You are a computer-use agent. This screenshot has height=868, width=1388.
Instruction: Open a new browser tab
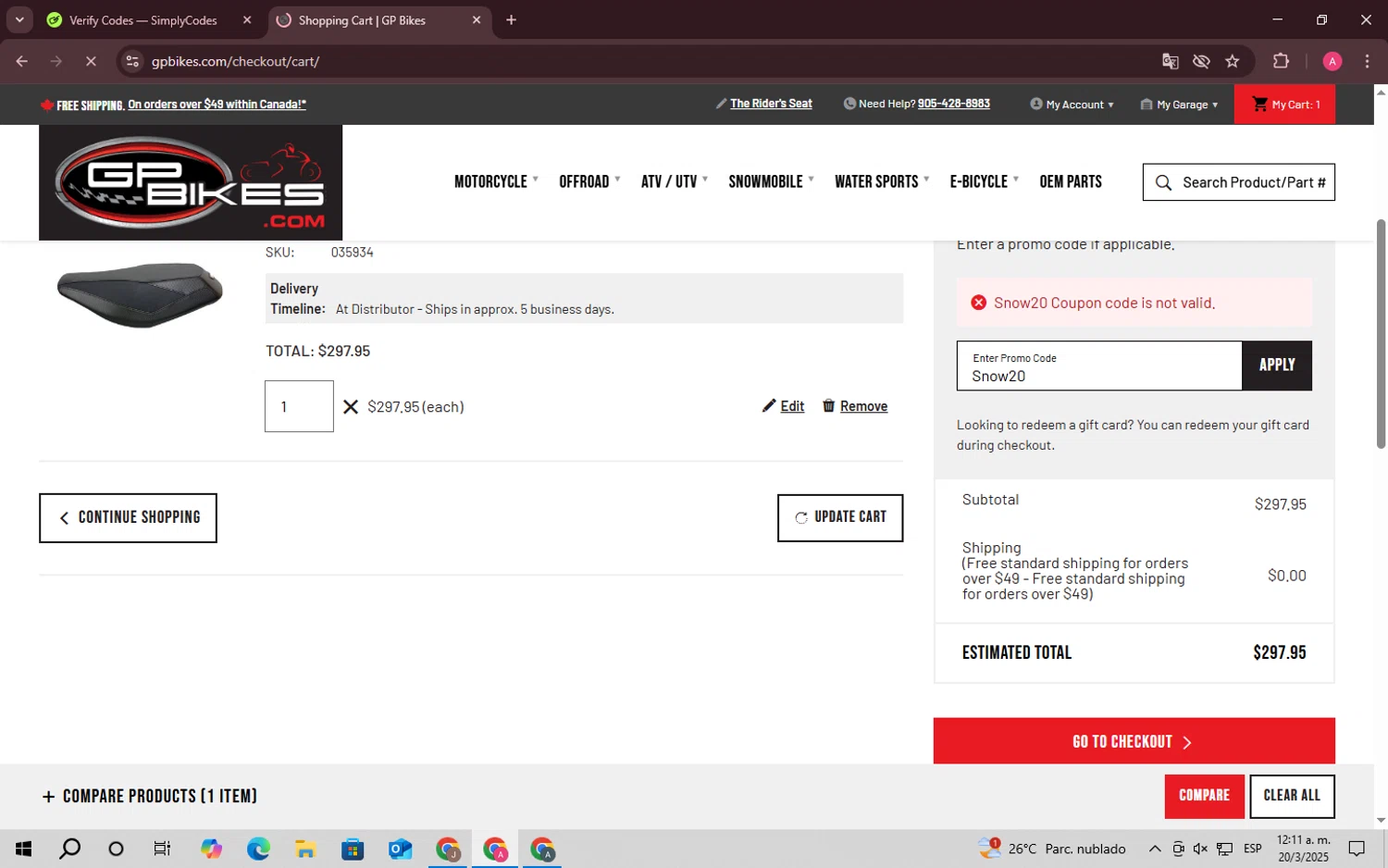click(511, 20)
